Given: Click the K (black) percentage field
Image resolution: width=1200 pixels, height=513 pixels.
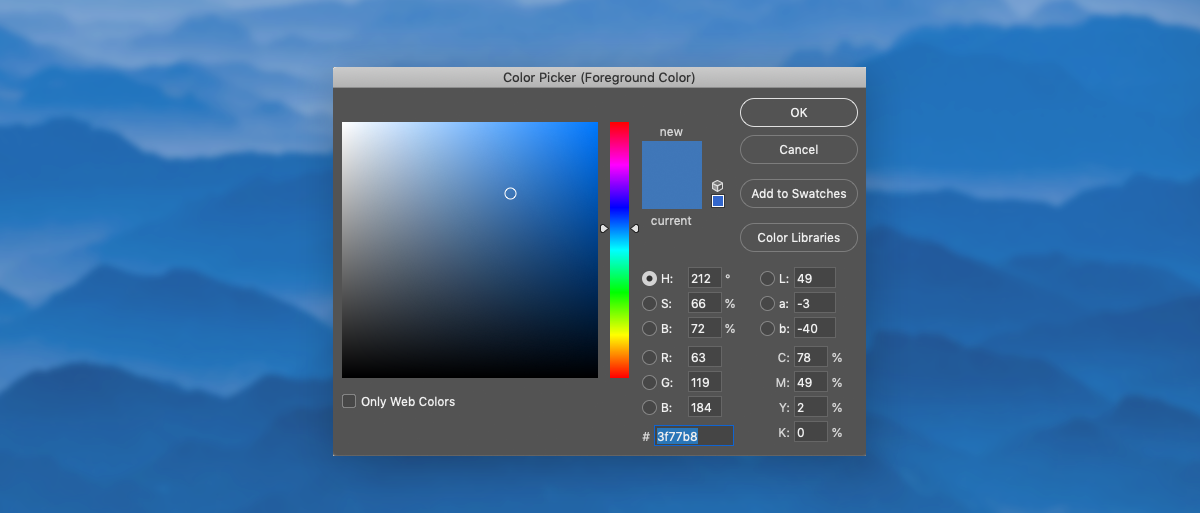Looking at the screenshot, I should [x=810, y=433].
